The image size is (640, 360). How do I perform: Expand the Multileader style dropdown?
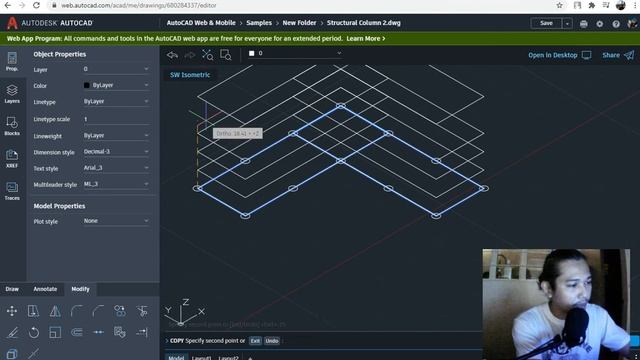116,184
